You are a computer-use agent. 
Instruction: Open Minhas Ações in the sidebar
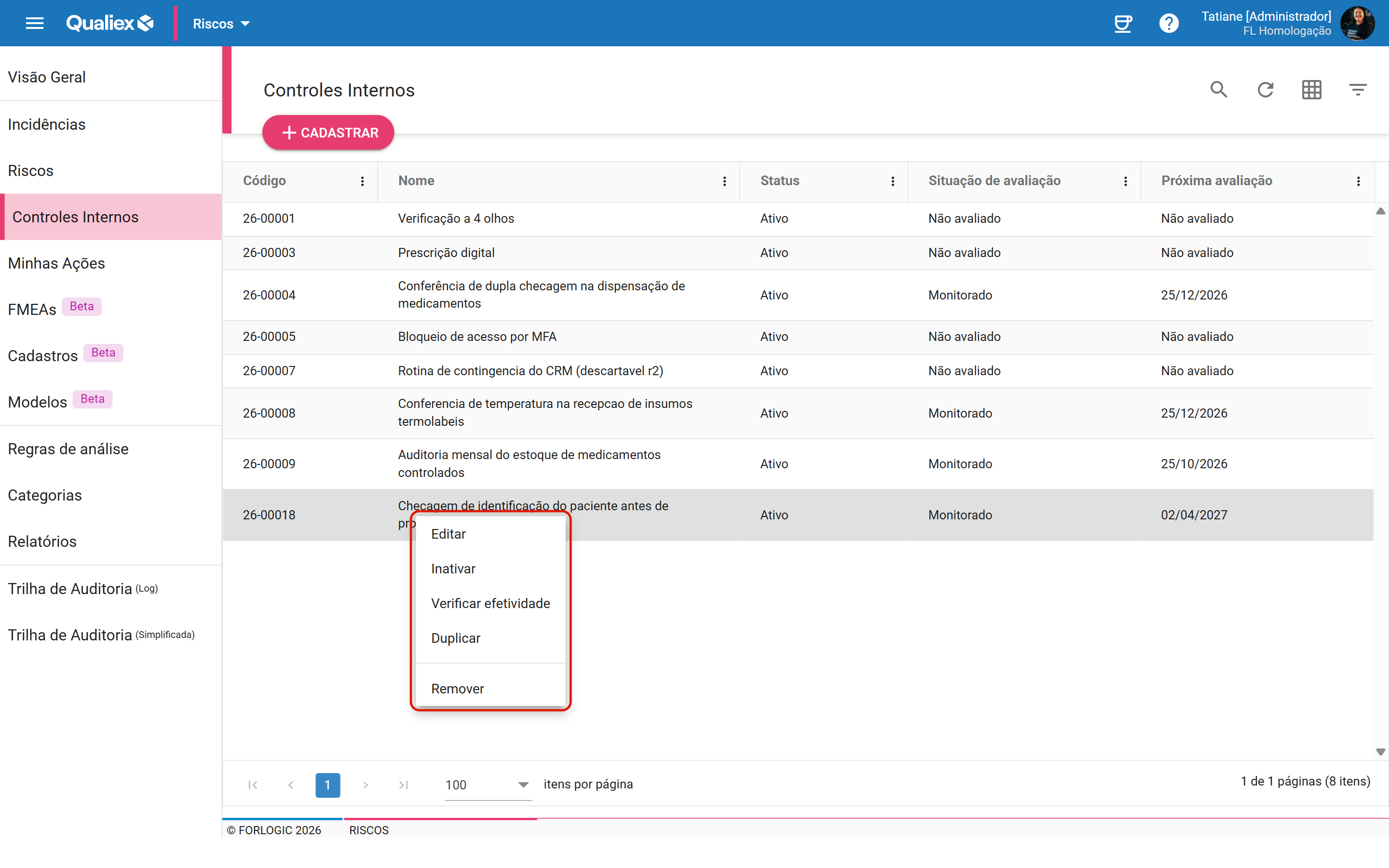111,263
